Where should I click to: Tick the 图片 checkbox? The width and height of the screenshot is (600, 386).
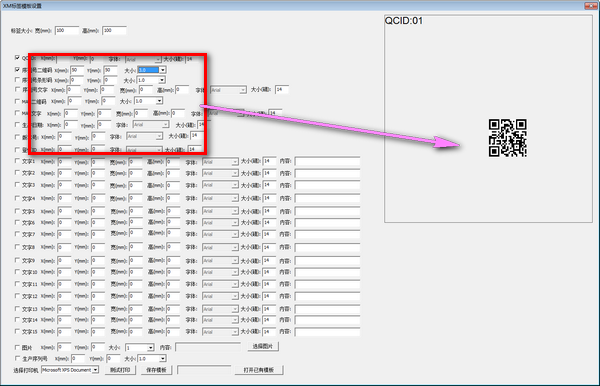pyautogui.click(x=17, y=347)
